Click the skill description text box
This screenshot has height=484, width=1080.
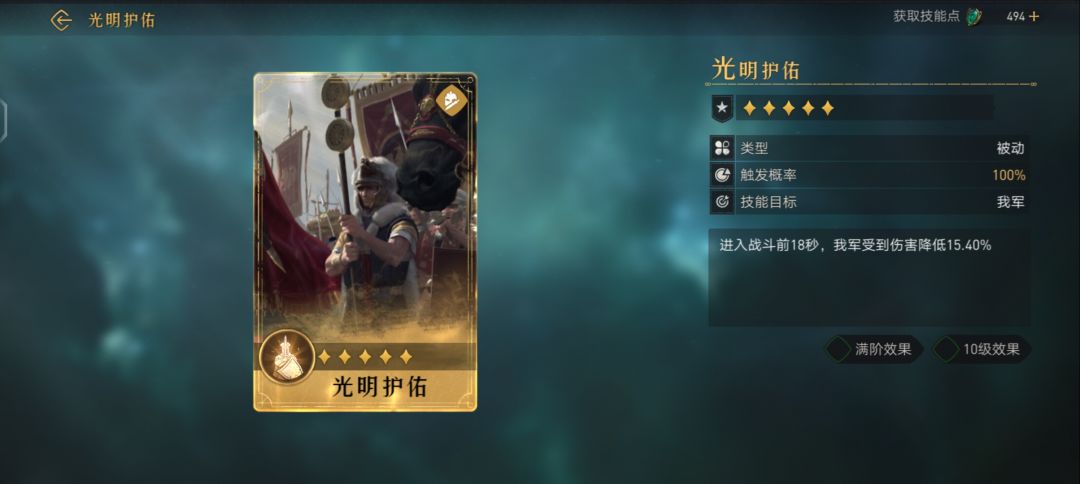pyautogui.click(x=869, y=277)
